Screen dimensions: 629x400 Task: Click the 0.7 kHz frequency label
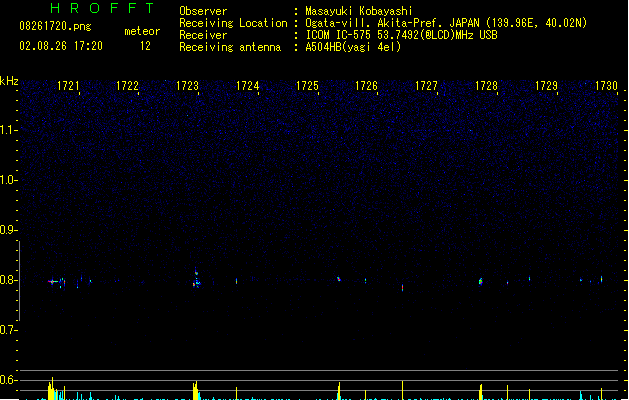pos(8,330)
